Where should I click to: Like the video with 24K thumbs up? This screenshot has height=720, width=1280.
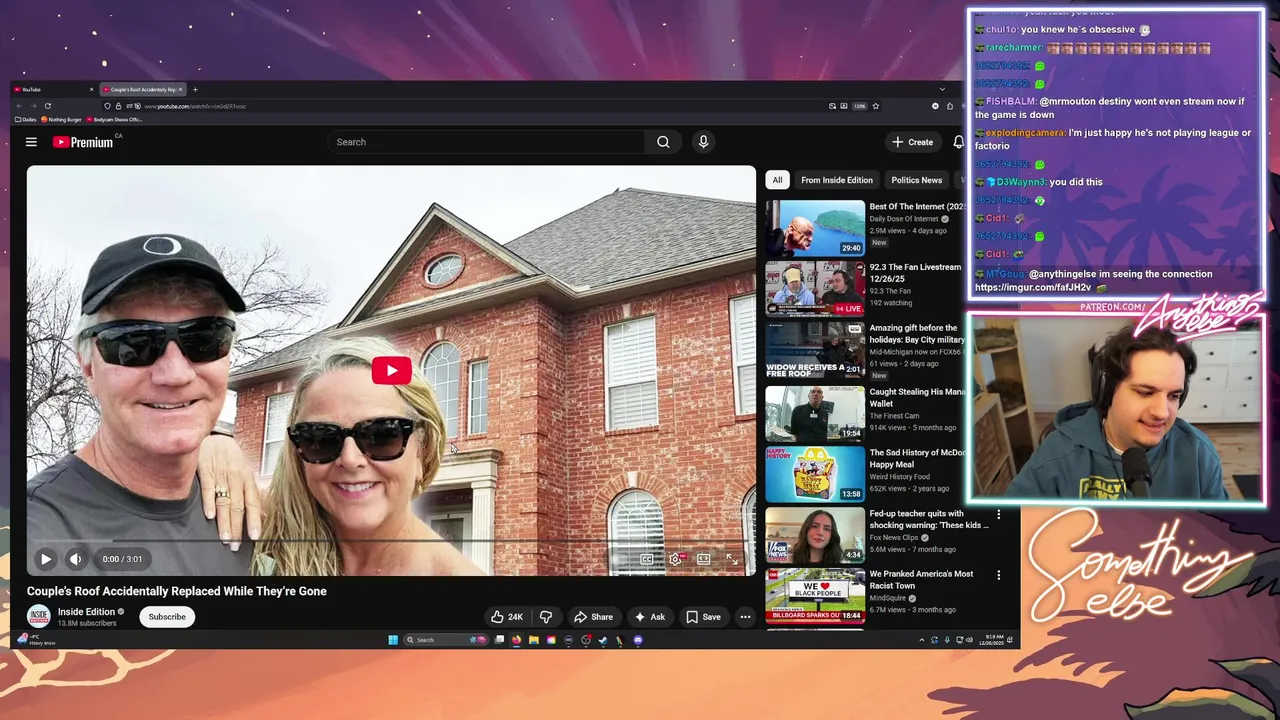(507, 617)
